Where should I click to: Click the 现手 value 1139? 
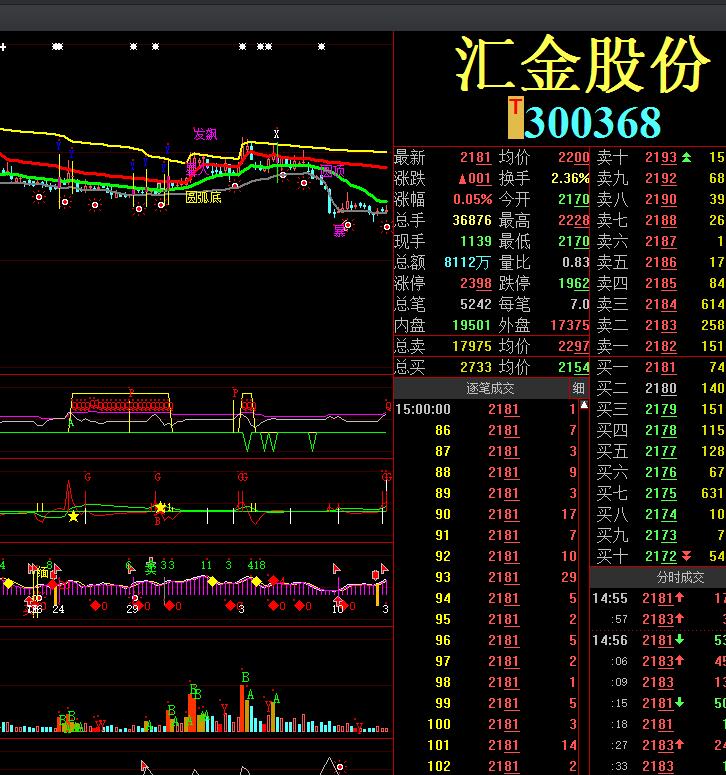476,241
